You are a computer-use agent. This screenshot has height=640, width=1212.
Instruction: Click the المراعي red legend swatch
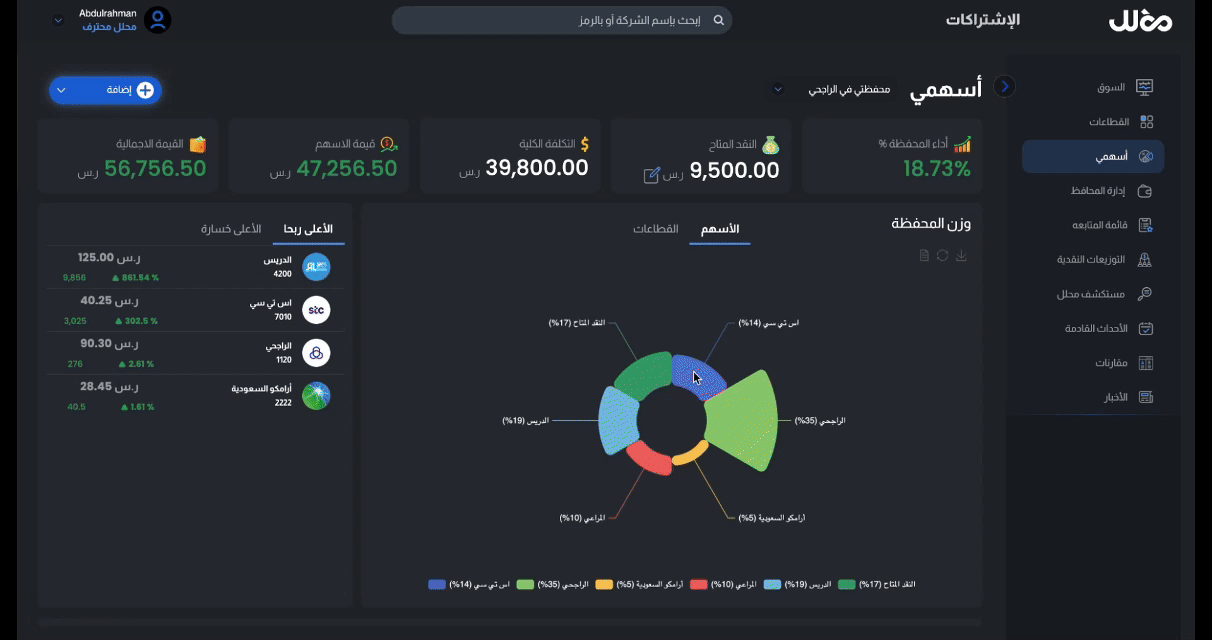[x=699, y=584]
